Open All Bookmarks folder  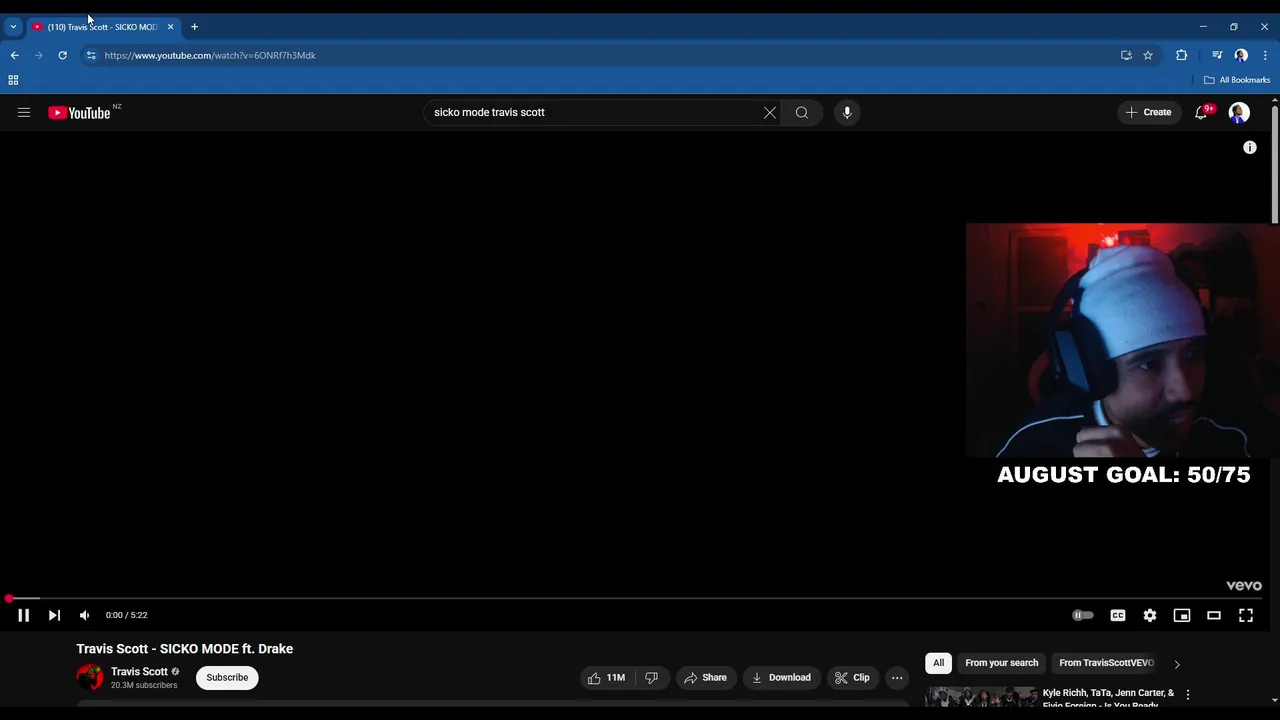coord(1237,80)
